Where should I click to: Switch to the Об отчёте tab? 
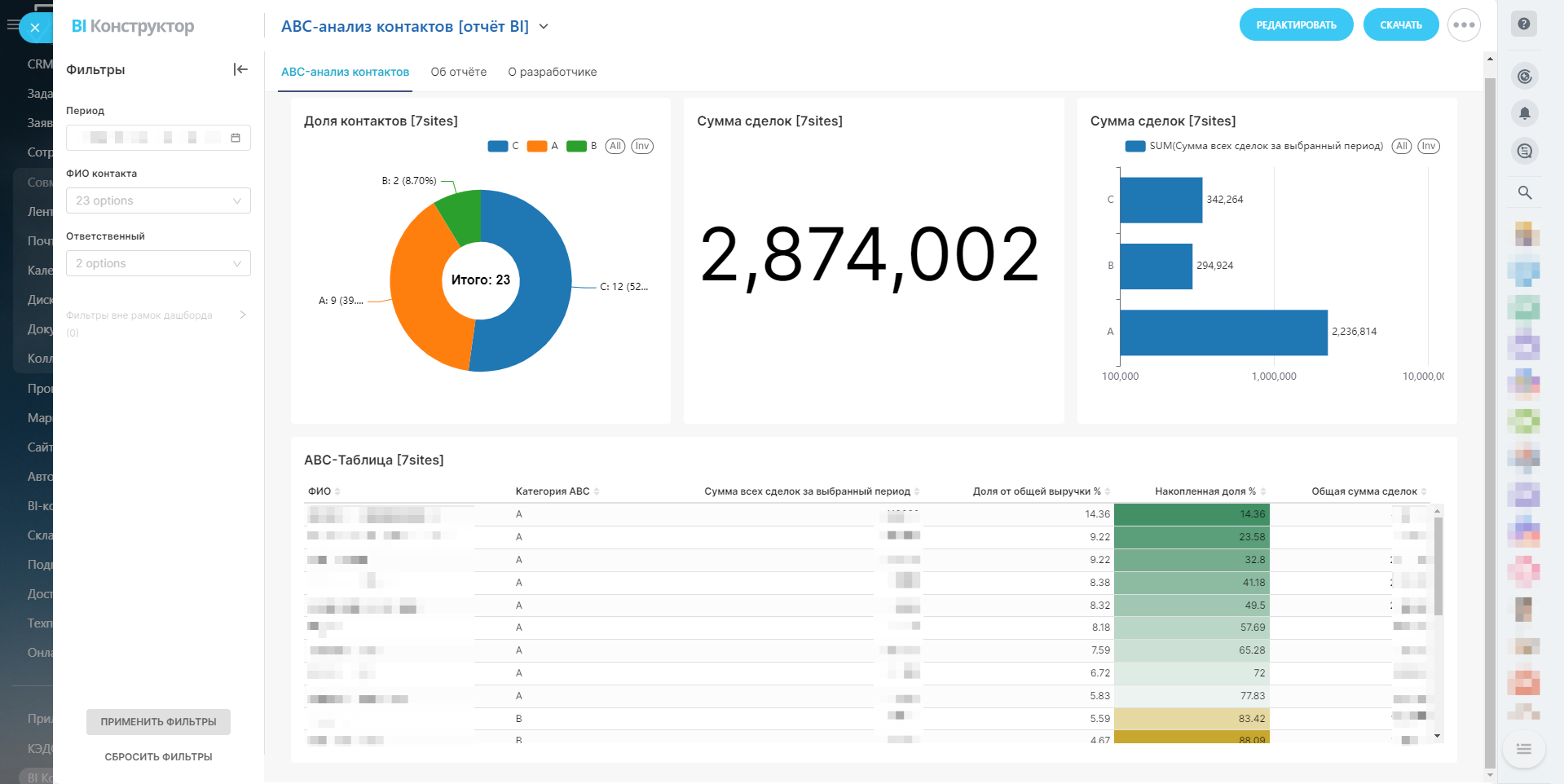pyautogui.click(x=458, y=72)
